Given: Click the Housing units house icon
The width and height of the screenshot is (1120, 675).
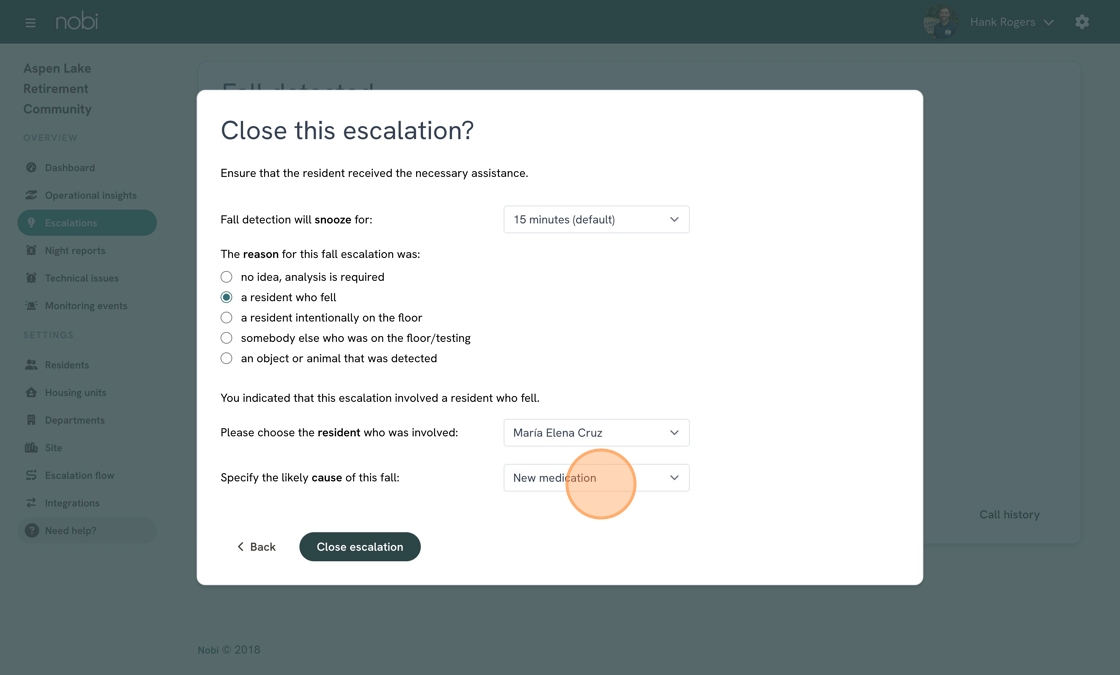Looking at the screenshot, I should coord(31,393).
